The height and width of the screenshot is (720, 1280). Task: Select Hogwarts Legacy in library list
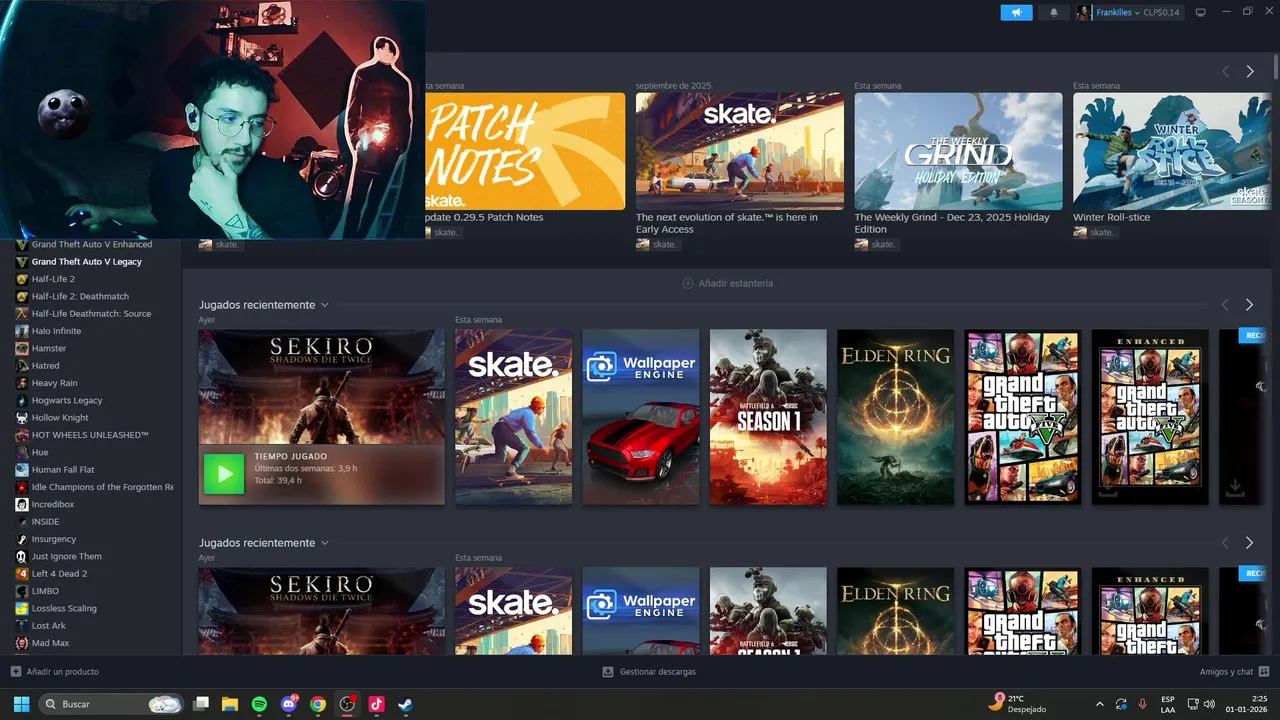tap(67, 400)
